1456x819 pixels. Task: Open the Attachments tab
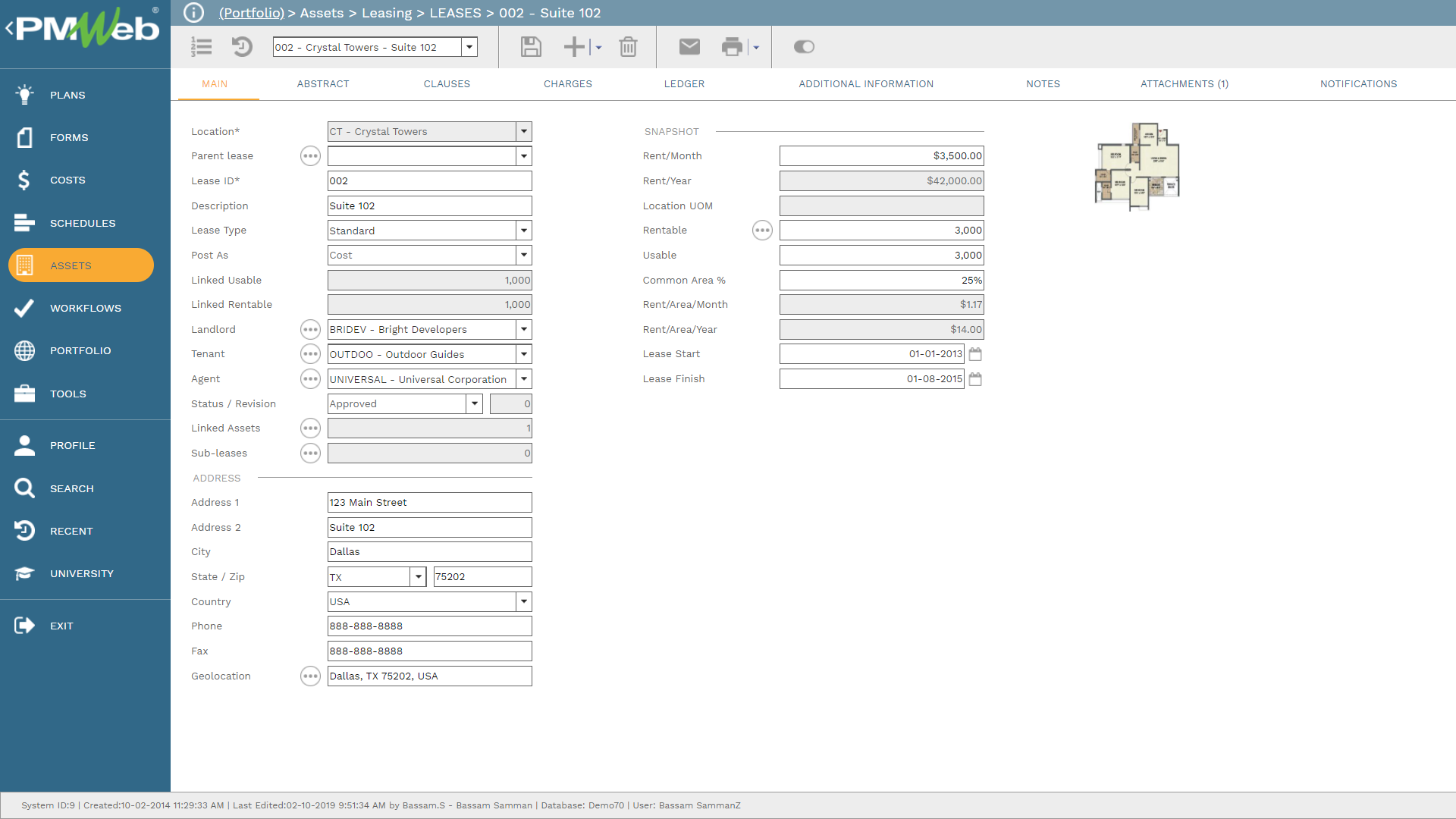click(x=1184, y=84)
